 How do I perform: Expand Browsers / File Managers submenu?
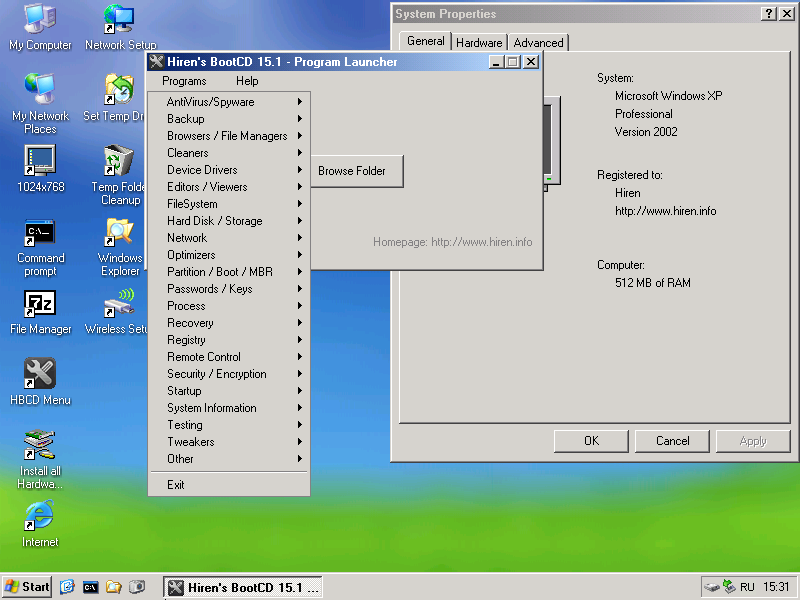click(x=229, y=136)
